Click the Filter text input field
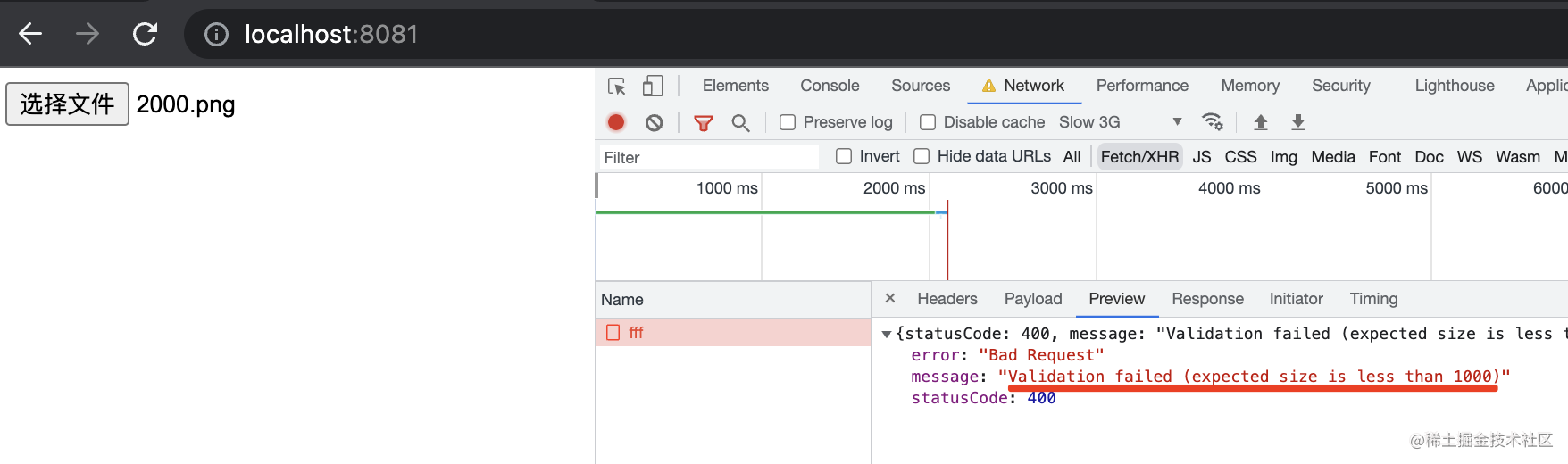This screenshot has width=1568, height=464. coord(708,158)
